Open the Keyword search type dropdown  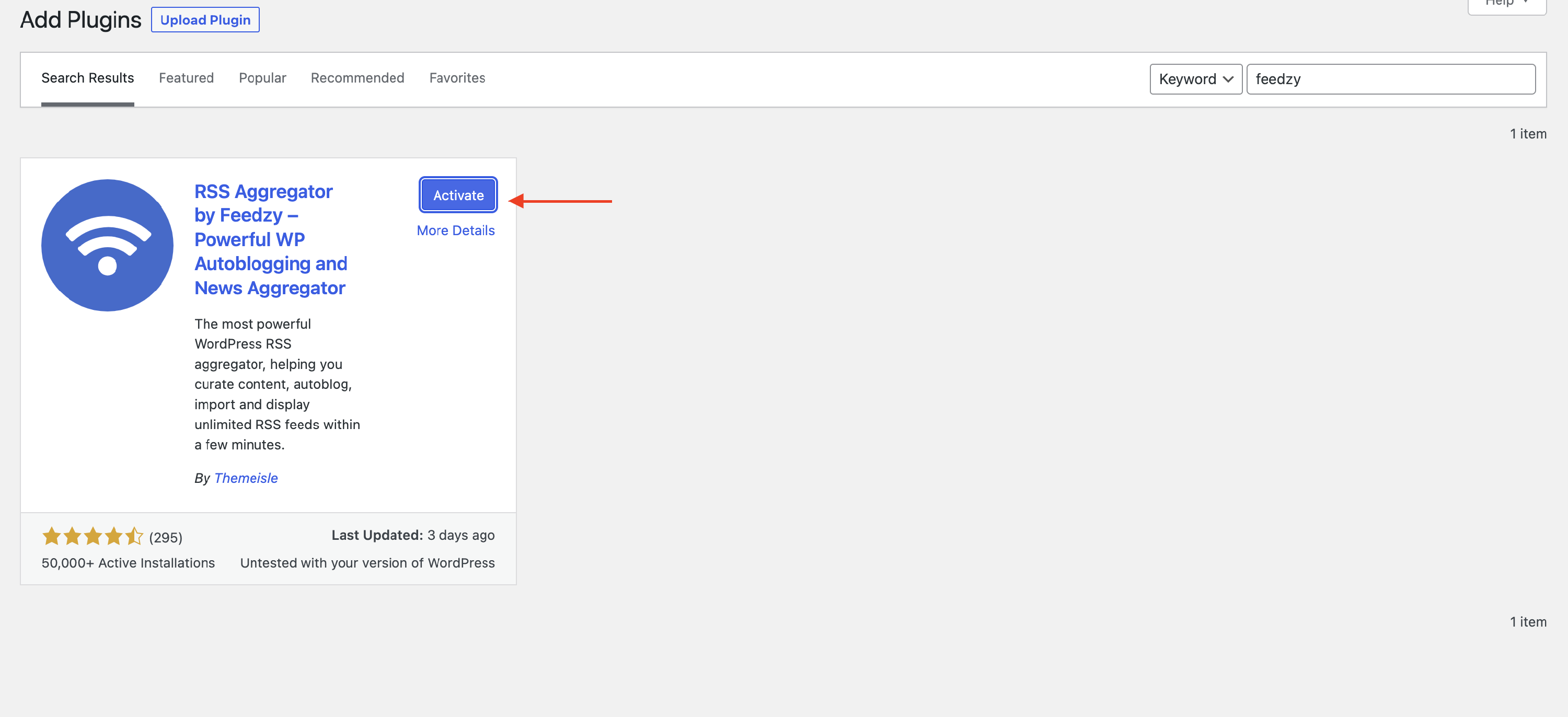(x=1195, y=79)
